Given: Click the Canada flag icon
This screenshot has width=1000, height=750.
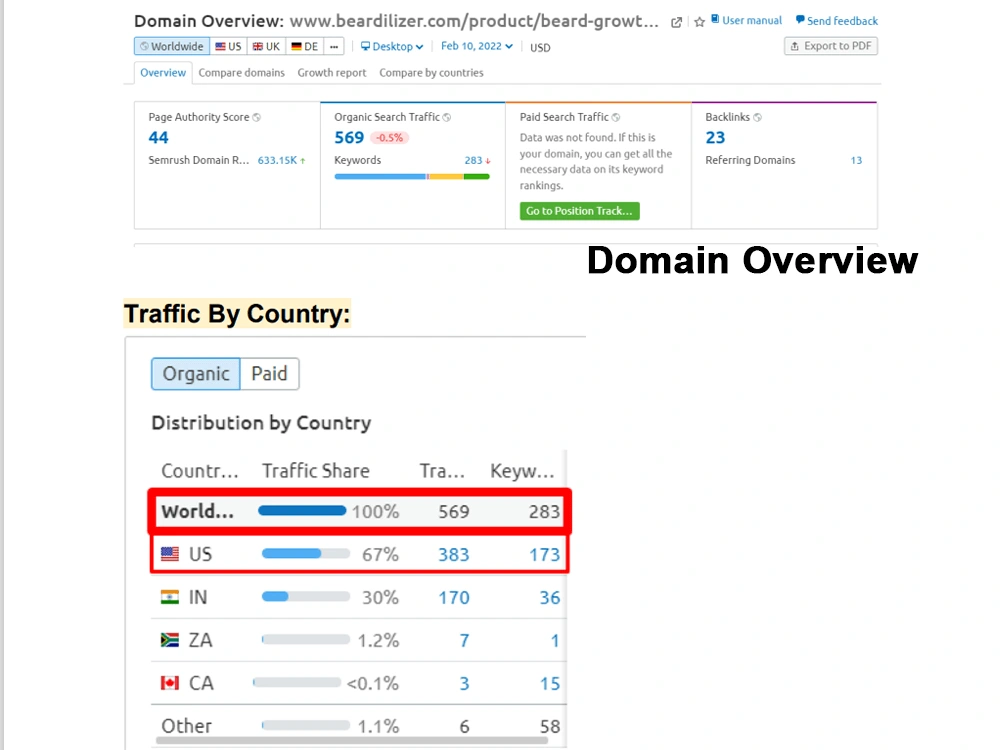Looking at the screenshot, I should 170,683.
